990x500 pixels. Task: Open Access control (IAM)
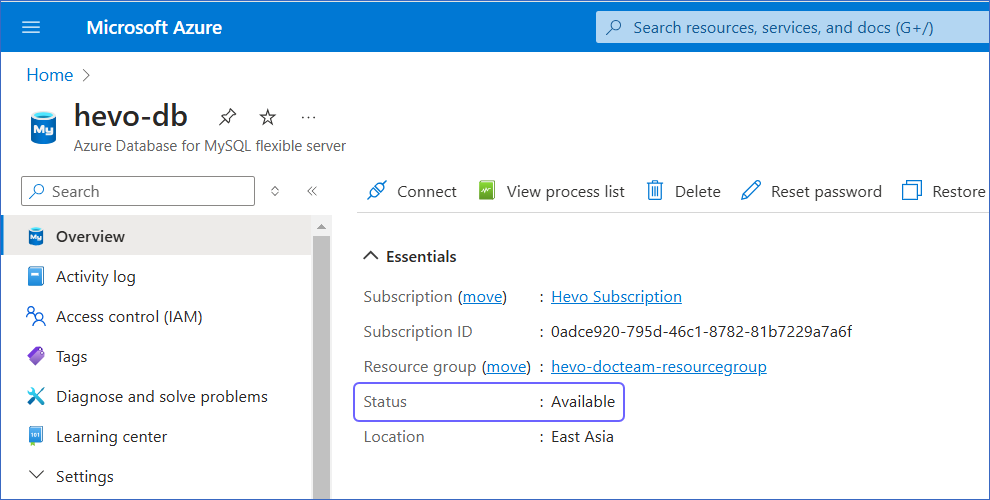pos(129,316)
